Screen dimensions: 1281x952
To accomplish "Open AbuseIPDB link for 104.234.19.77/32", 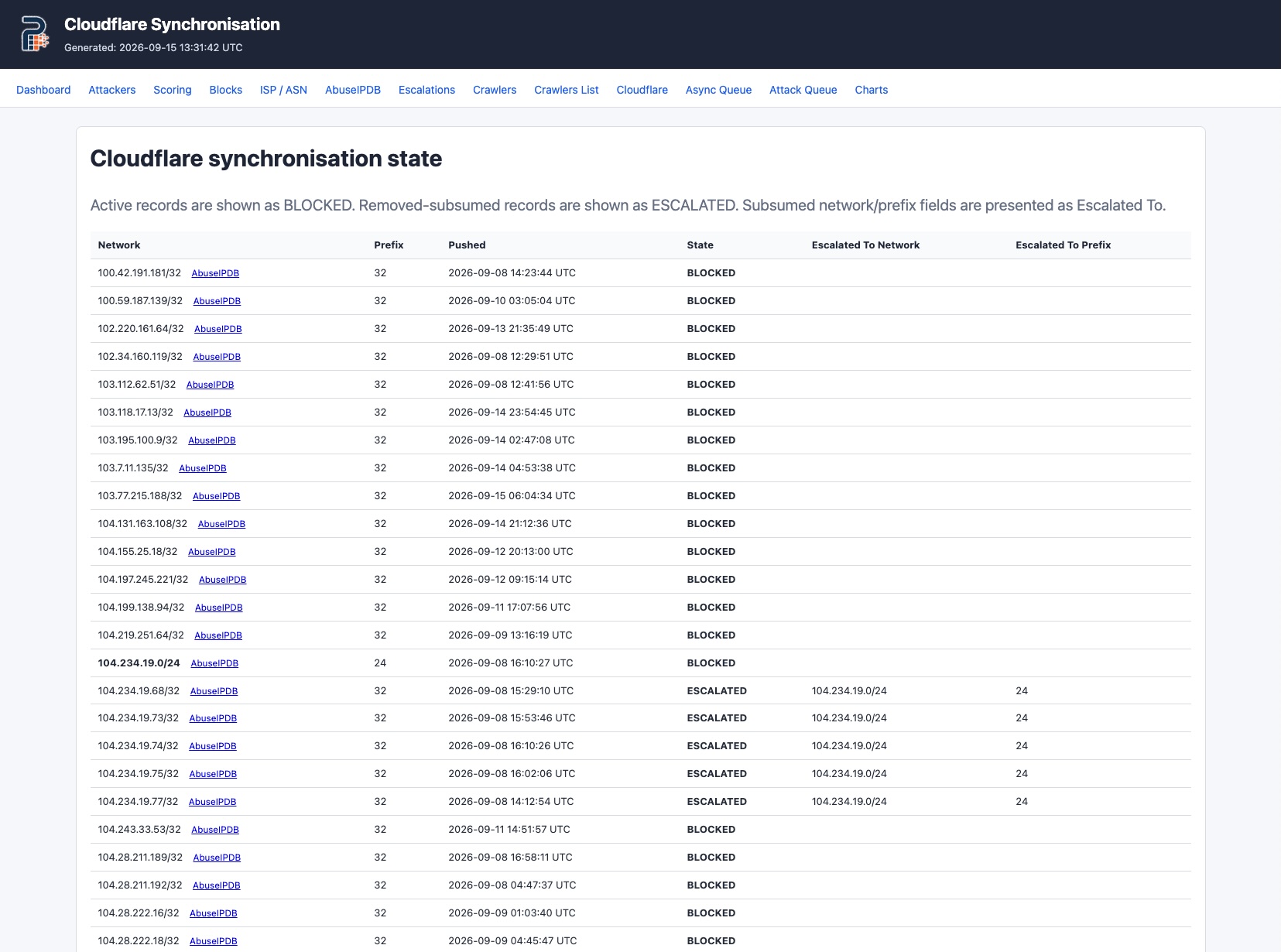I will pos(213,802).
